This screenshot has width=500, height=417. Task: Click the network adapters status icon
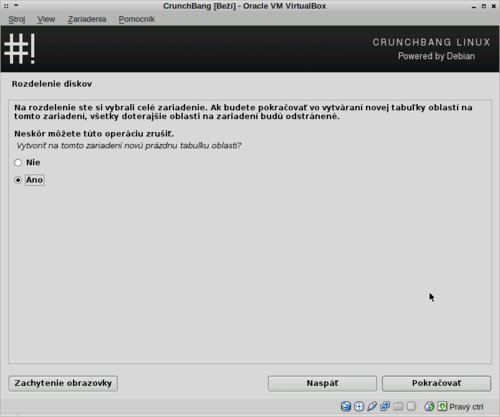pos(385,406)
